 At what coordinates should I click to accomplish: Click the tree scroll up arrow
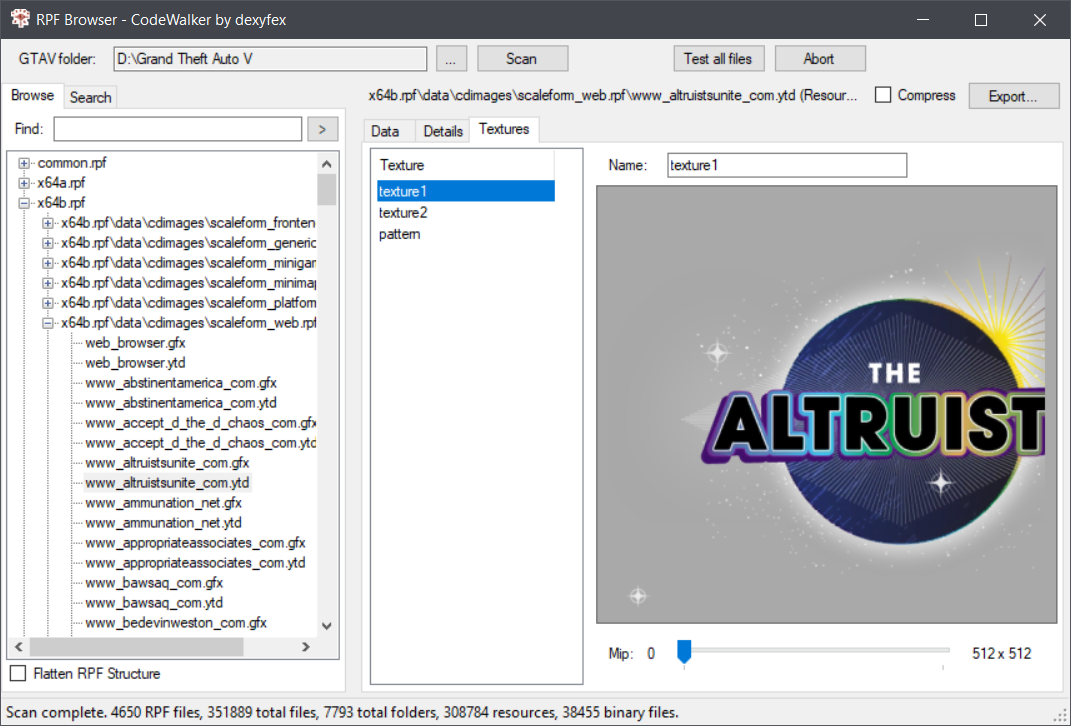(x=326, y=163)
